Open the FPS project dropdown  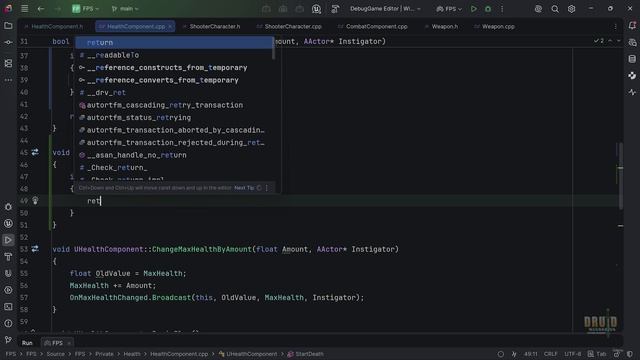(x=85, y=9)
